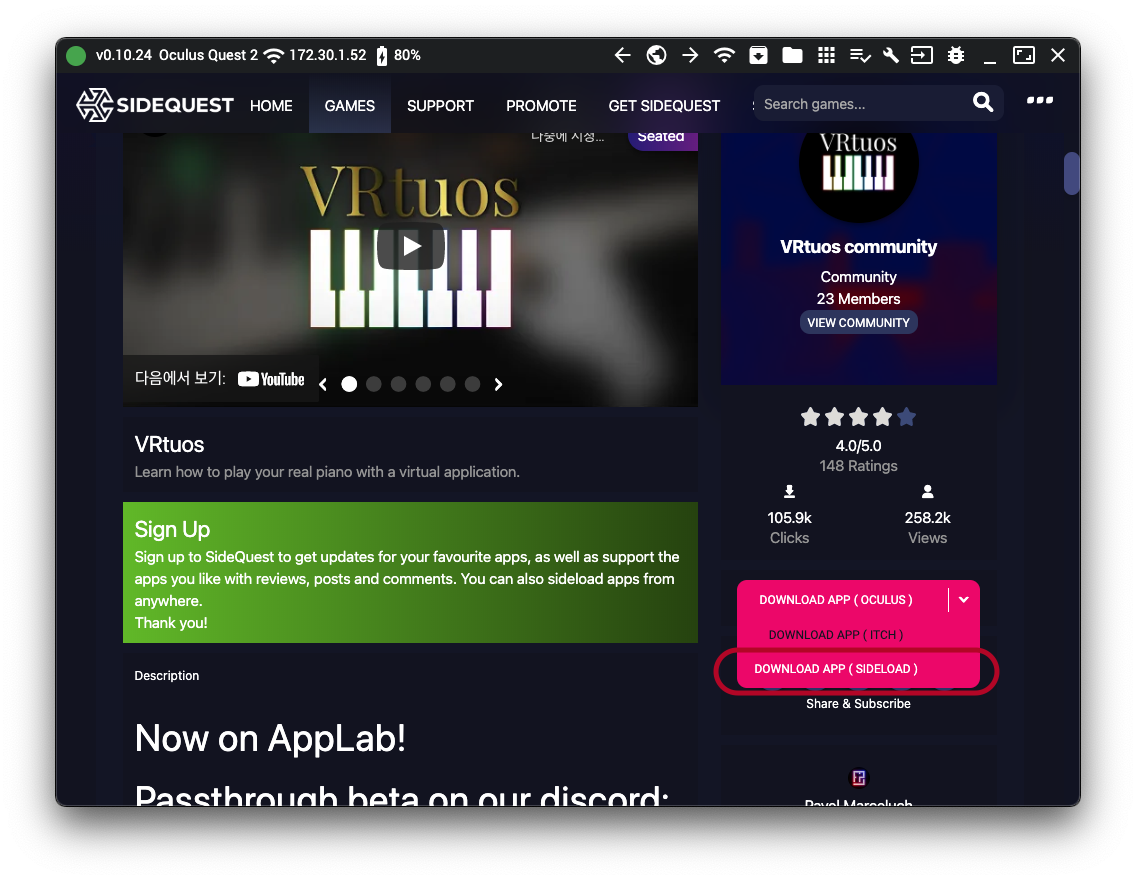The image size is (1136, 880).
Task: Select the second carousel dot
Action: [374, 385]
